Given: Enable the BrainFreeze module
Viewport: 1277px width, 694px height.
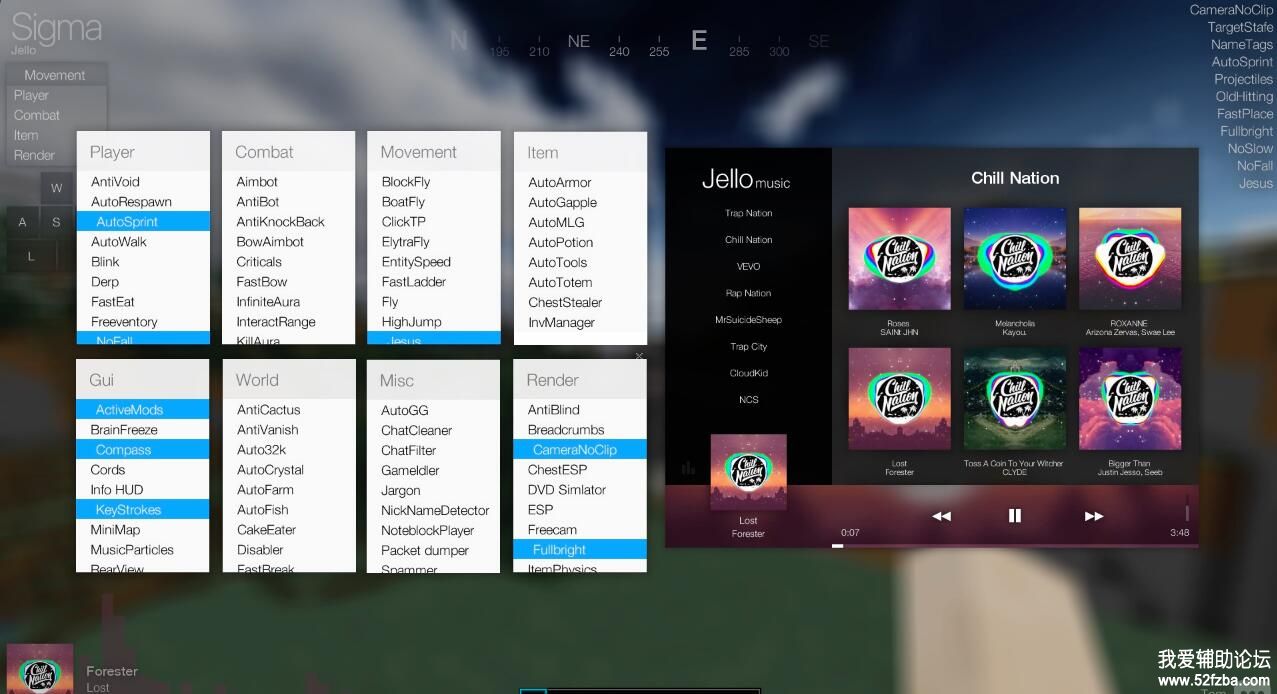Looking at the screenshot, I should [x=143, y=430].
